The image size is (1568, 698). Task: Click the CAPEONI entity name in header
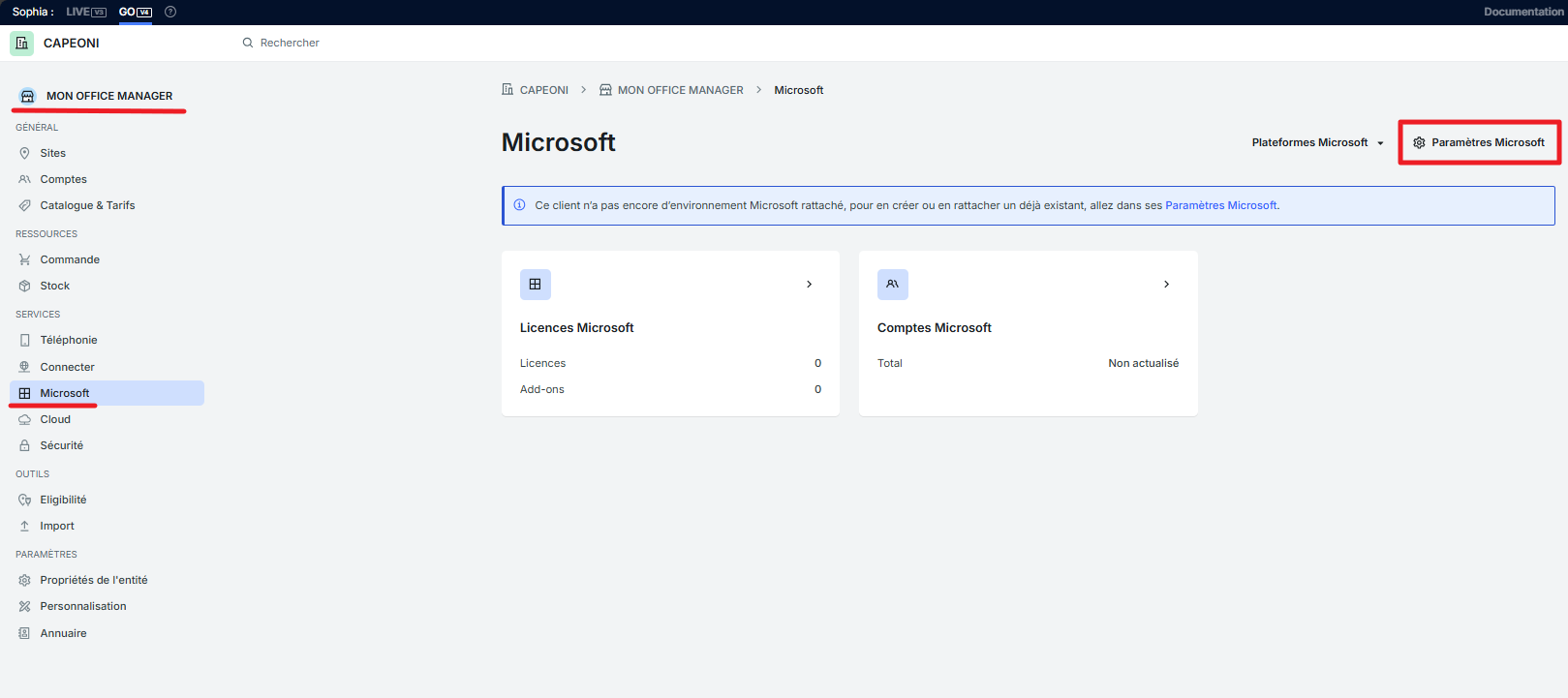72,44
